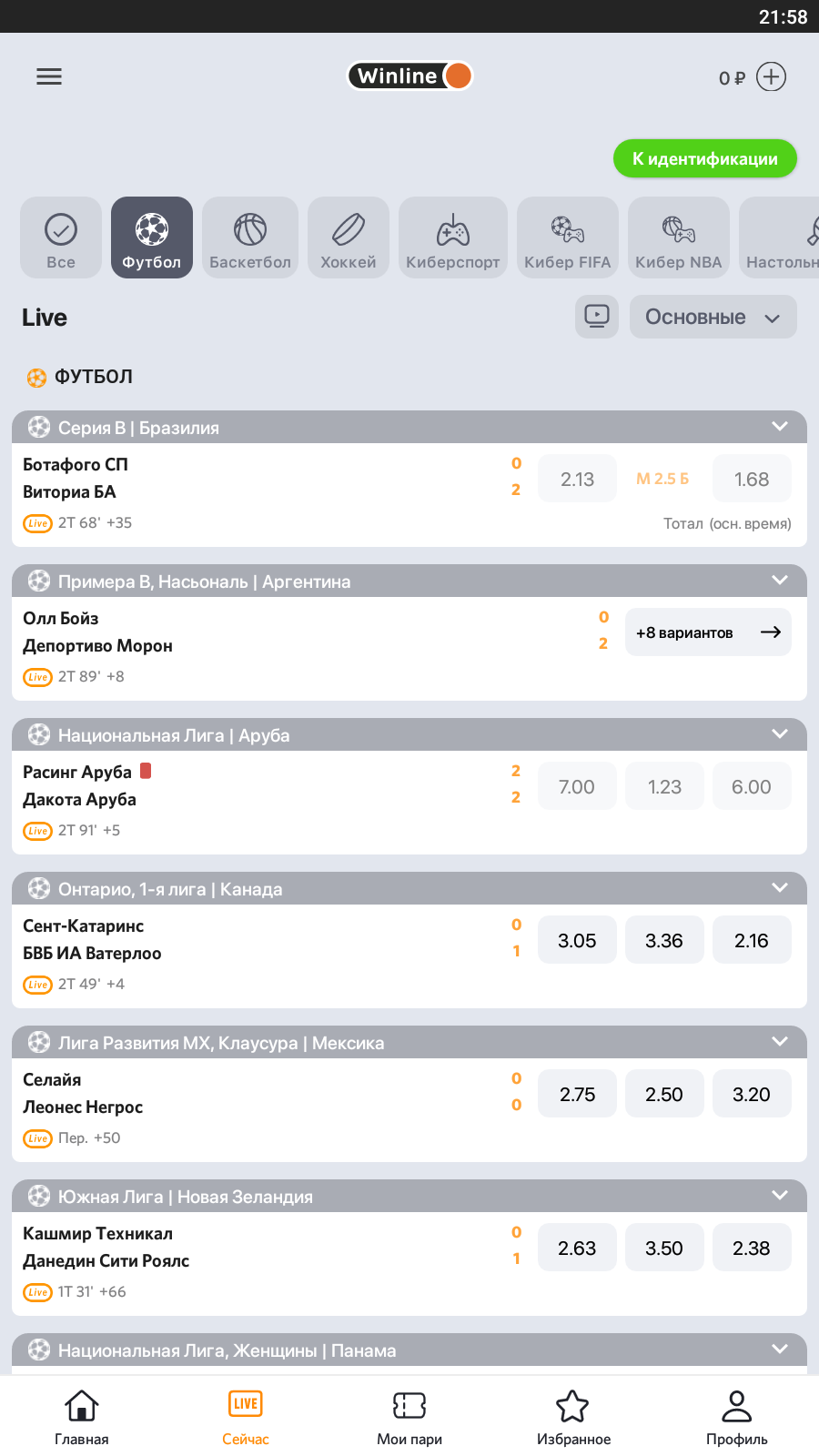Tap the plus icon to deposit funds
819x1456 pixels.
[771, 77]
